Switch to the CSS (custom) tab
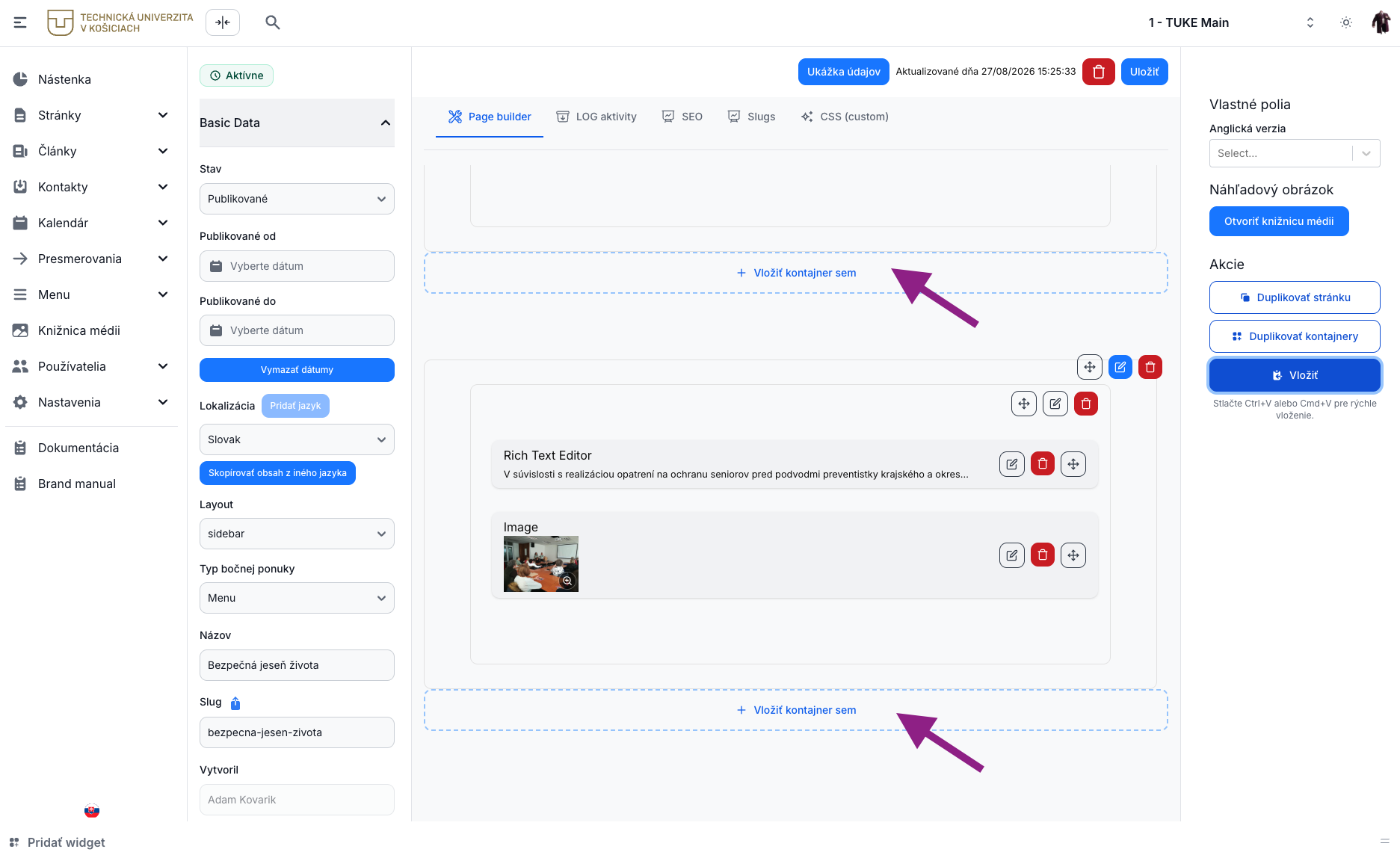 coord(845,117)
